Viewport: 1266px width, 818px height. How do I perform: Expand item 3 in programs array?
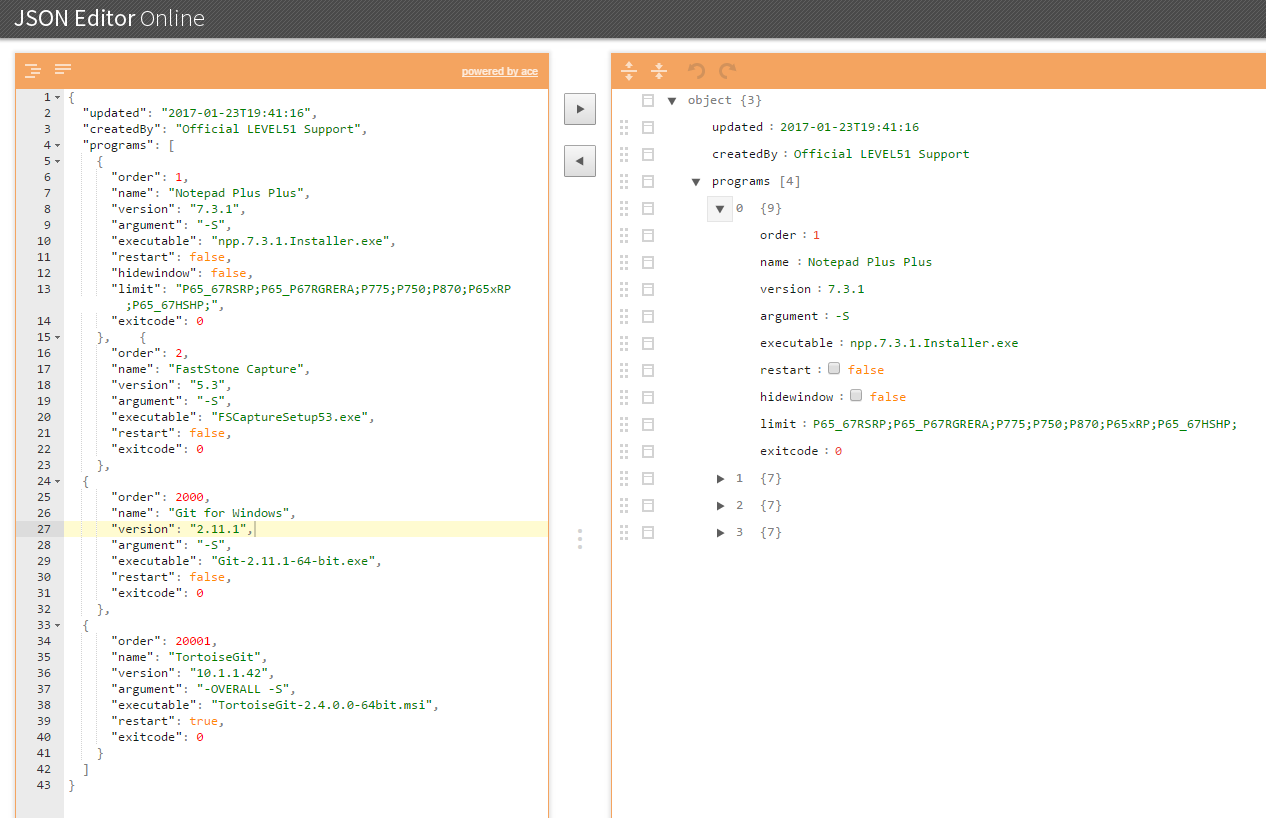(x=720, y=533)
